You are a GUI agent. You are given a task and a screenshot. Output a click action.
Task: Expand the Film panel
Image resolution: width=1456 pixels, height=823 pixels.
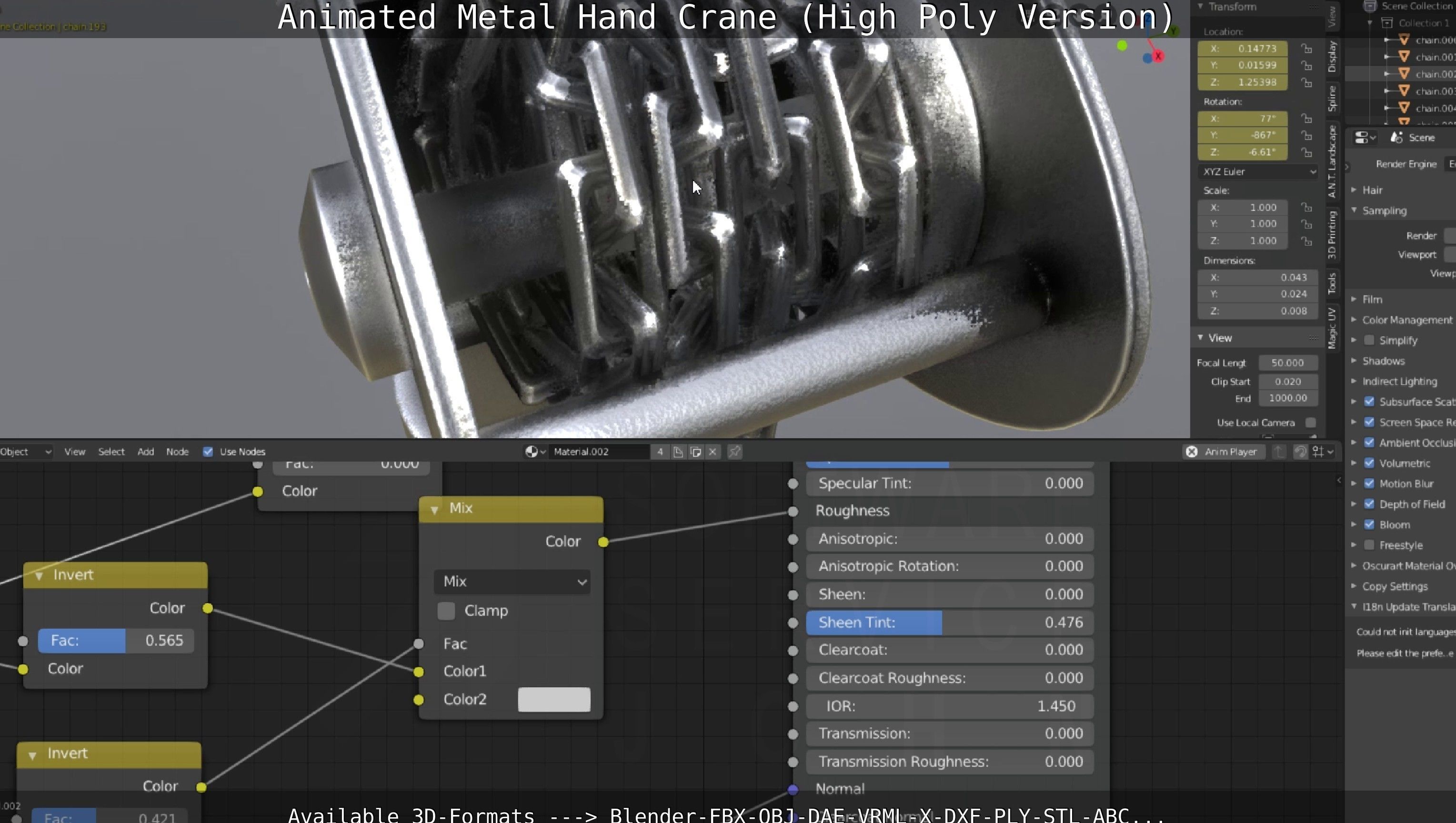pyautogui.click(x=1354, y=299)
